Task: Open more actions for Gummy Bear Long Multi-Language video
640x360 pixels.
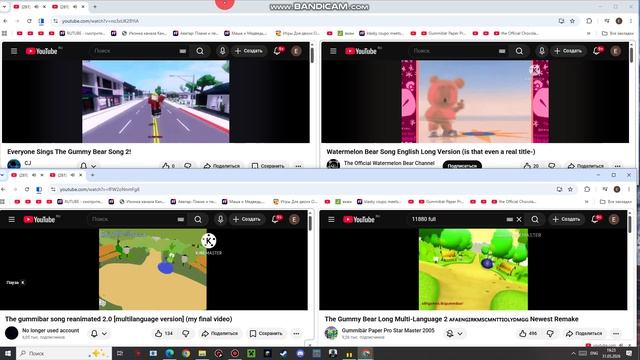Action: point(616,333)
